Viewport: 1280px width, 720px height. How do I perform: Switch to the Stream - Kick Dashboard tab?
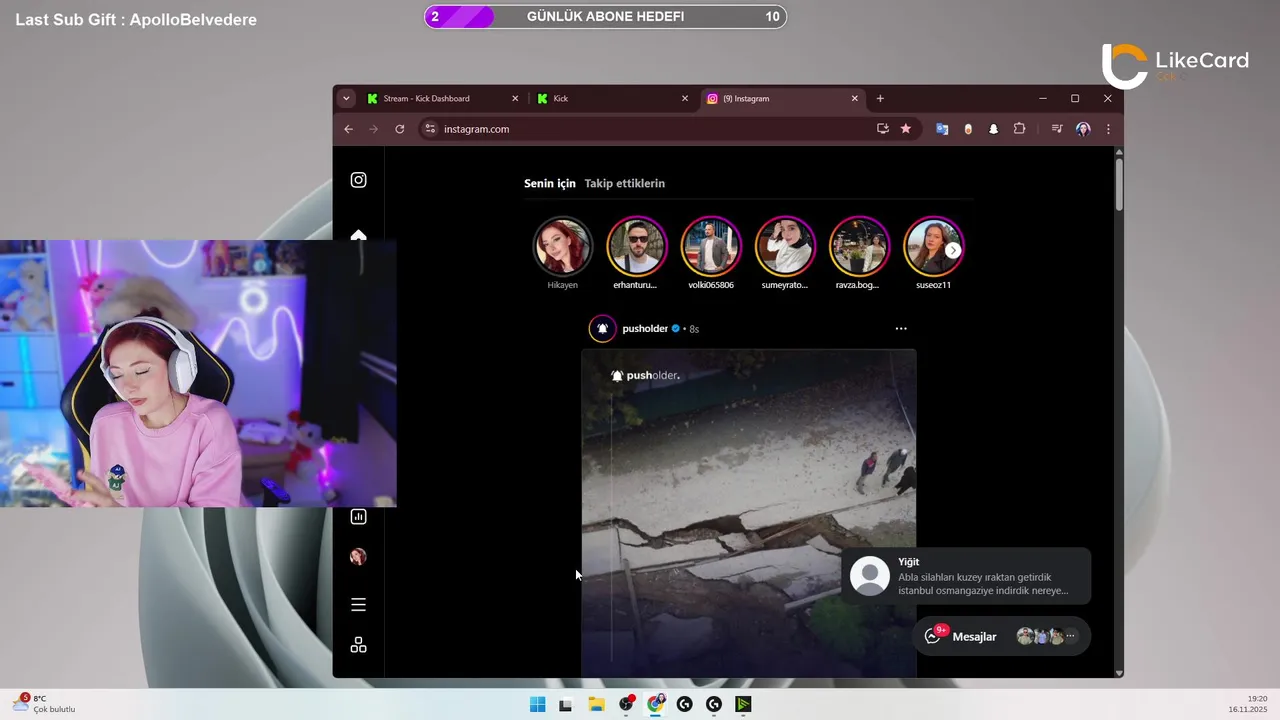(443, 98)
